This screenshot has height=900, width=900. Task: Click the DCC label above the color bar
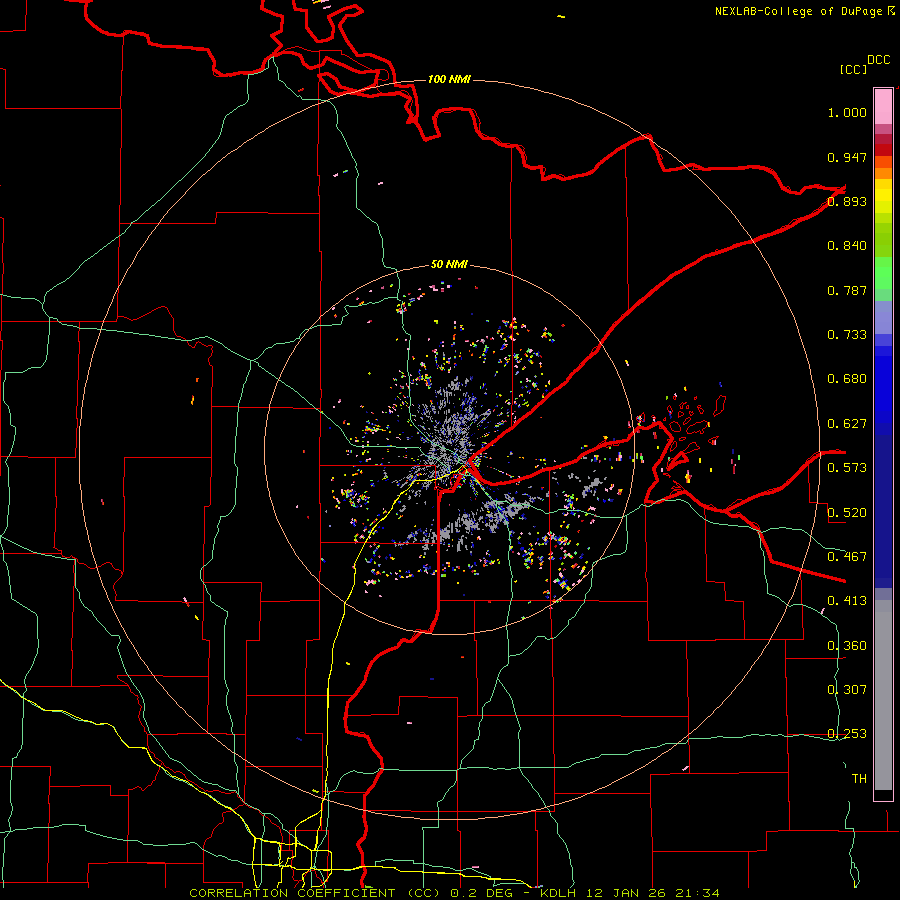[879, 60]
